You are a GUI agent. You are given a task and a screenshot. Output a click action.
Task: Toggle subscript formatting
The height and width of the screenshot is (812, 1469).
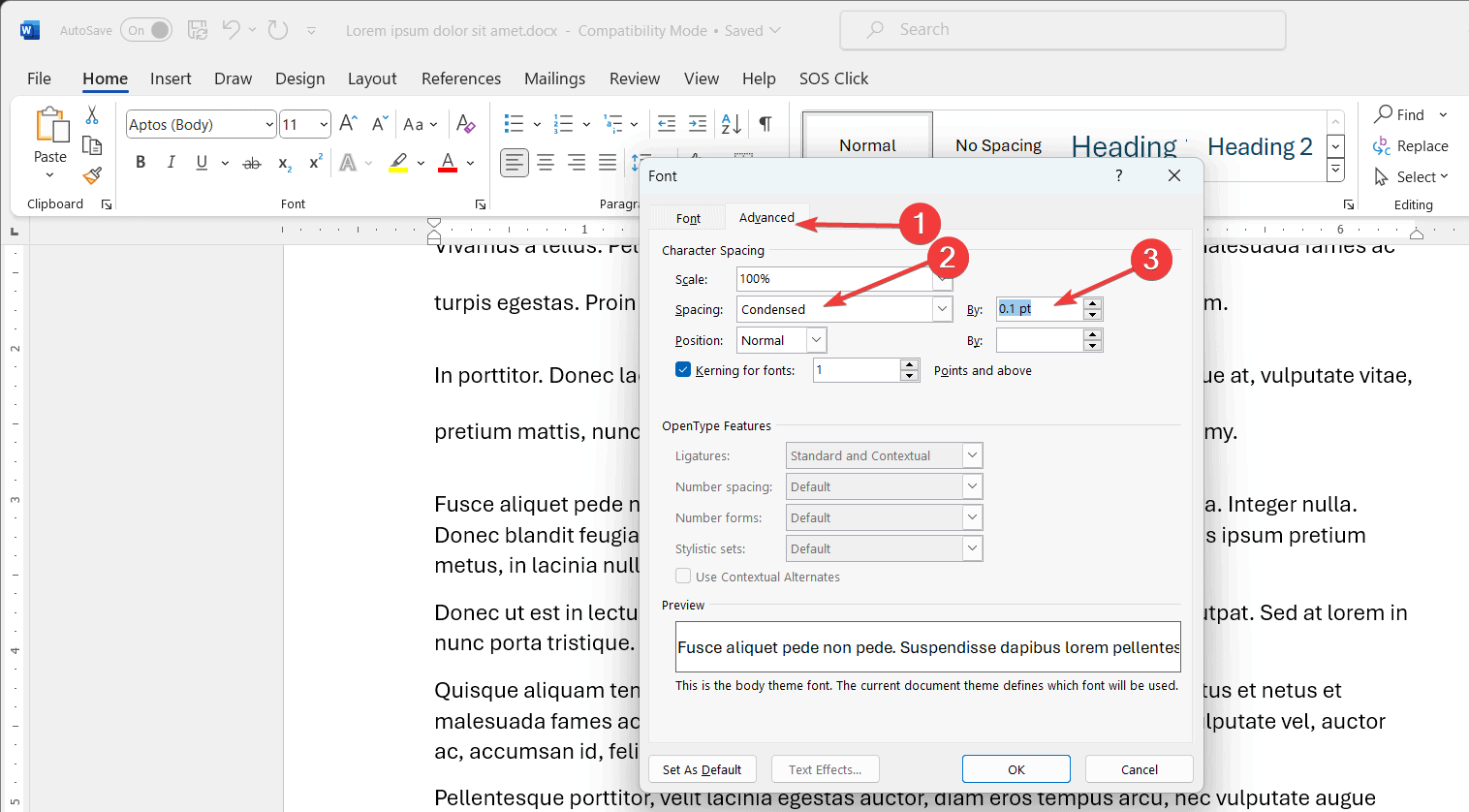point(285,163)
